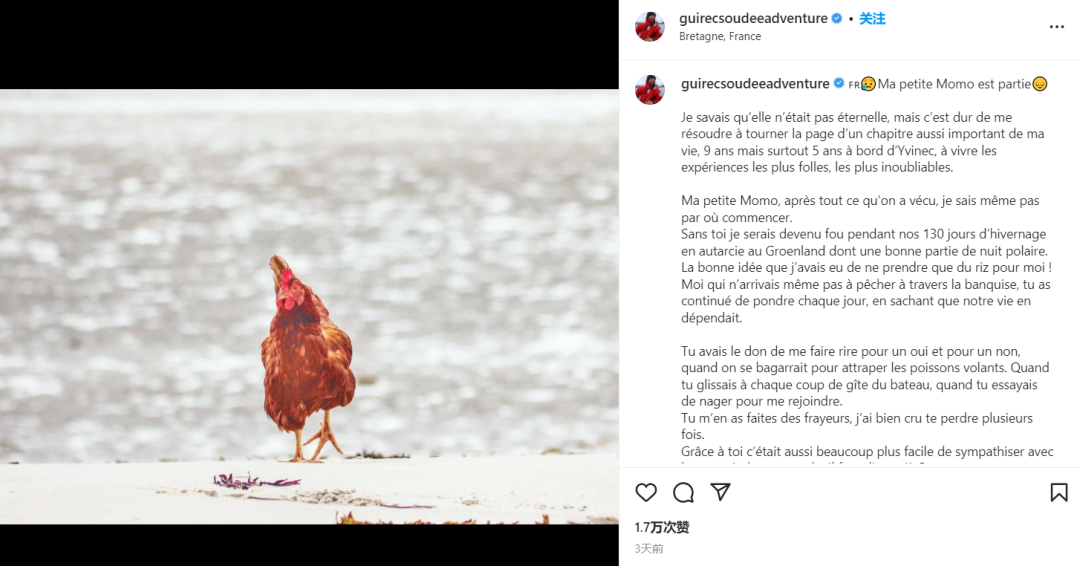Viewport: 1080px width, 566px height.
Task: Follow the account via the blue 关注 button
Action: [x=872, y=19]
